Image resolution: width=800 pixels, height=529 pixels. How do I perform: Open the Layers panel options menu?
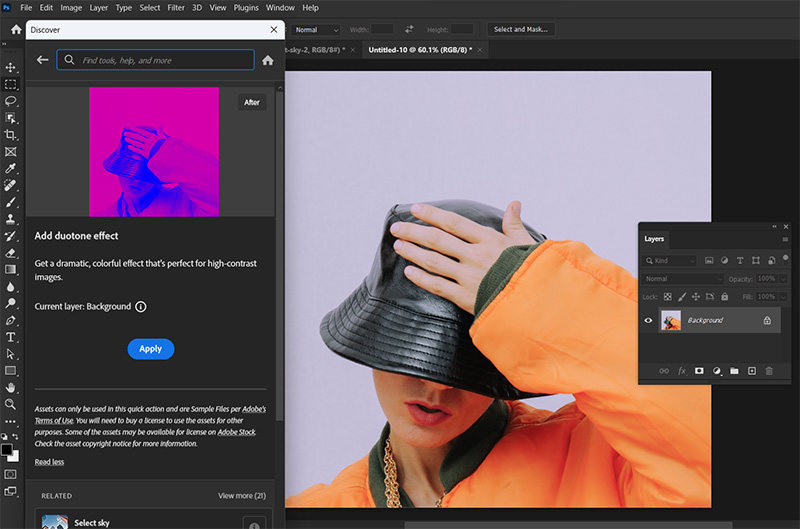[785, 239]
